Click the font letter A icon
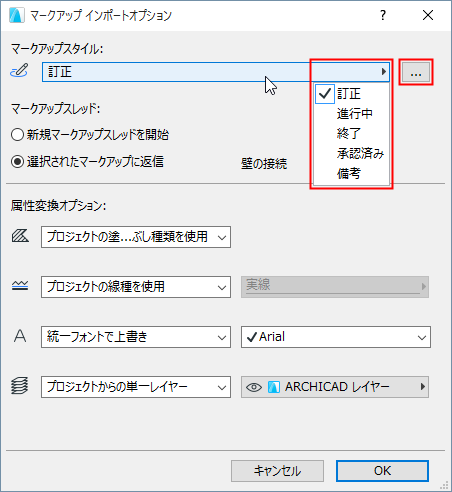 pyautogui.click(x=20, y=336)
